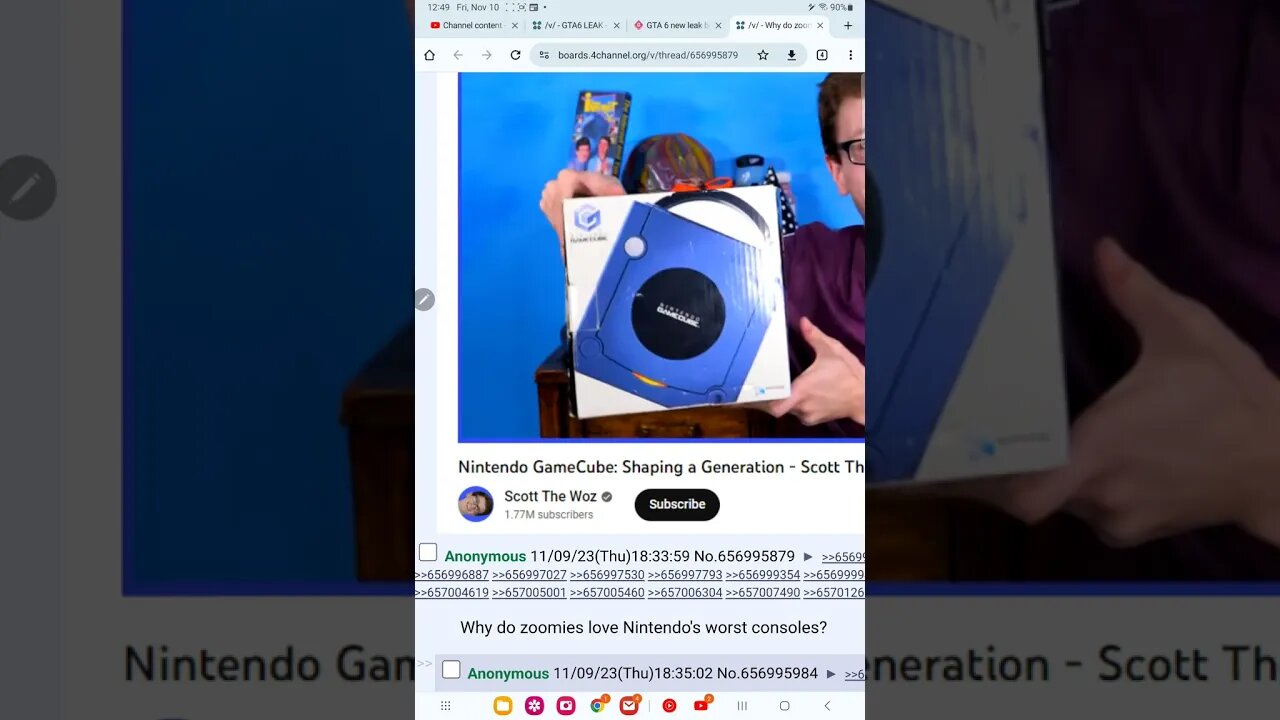
Task: Tap the Android home navigation button
Action: tap(785, 706)
